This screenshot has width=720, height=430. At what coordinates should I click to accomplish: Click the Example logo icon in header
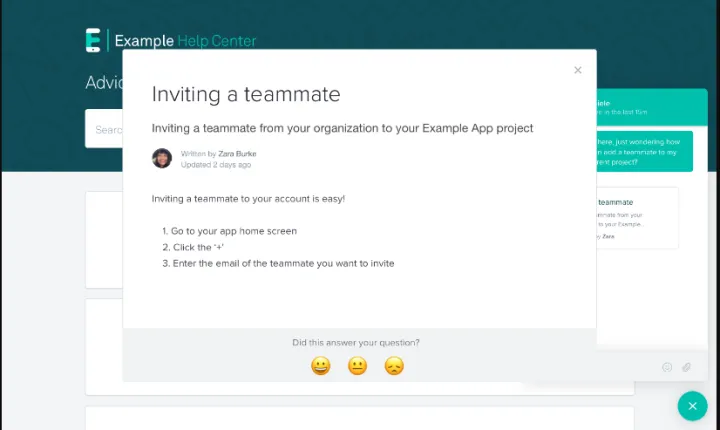pos(93,40)
